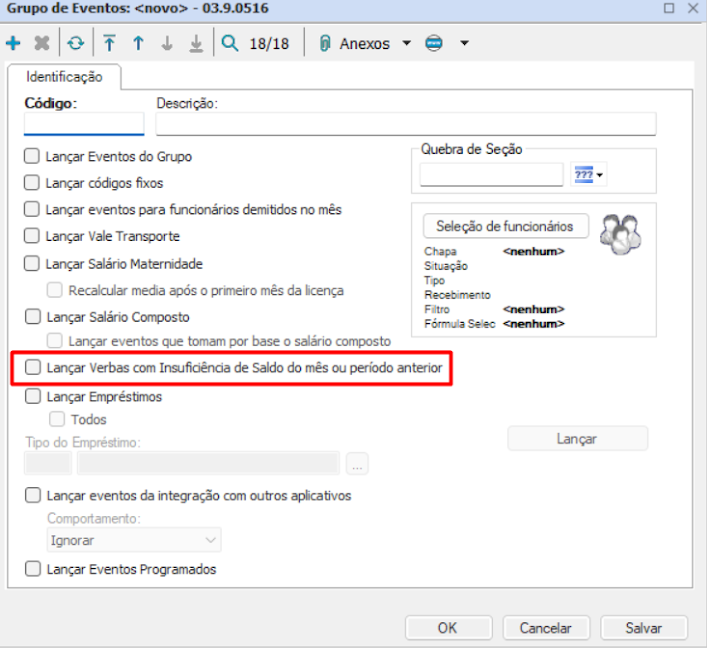
Task: Close the Grupo de Eventos window
Action: [693, 8]
